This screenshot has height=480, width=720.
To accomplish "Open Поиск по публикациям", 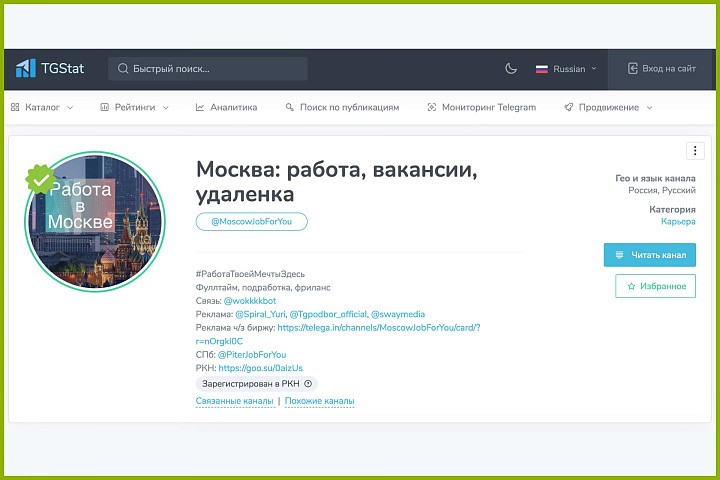I will click(x=341, y=107).
